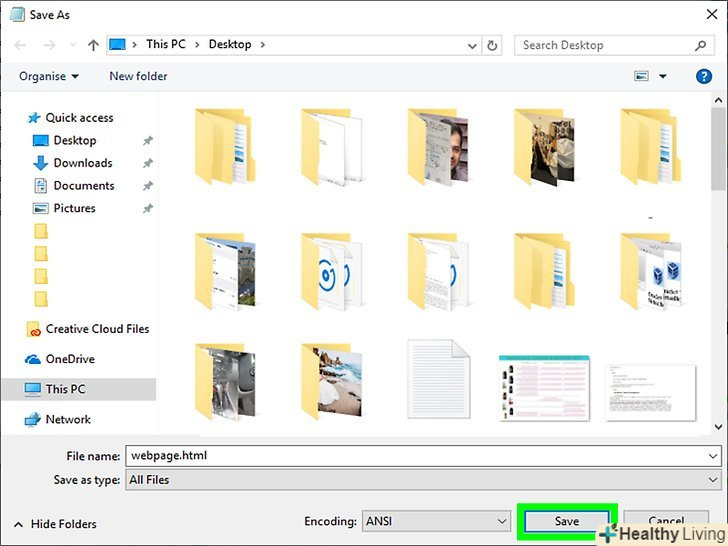Open the File name dropdown arrow

(713, 456)
